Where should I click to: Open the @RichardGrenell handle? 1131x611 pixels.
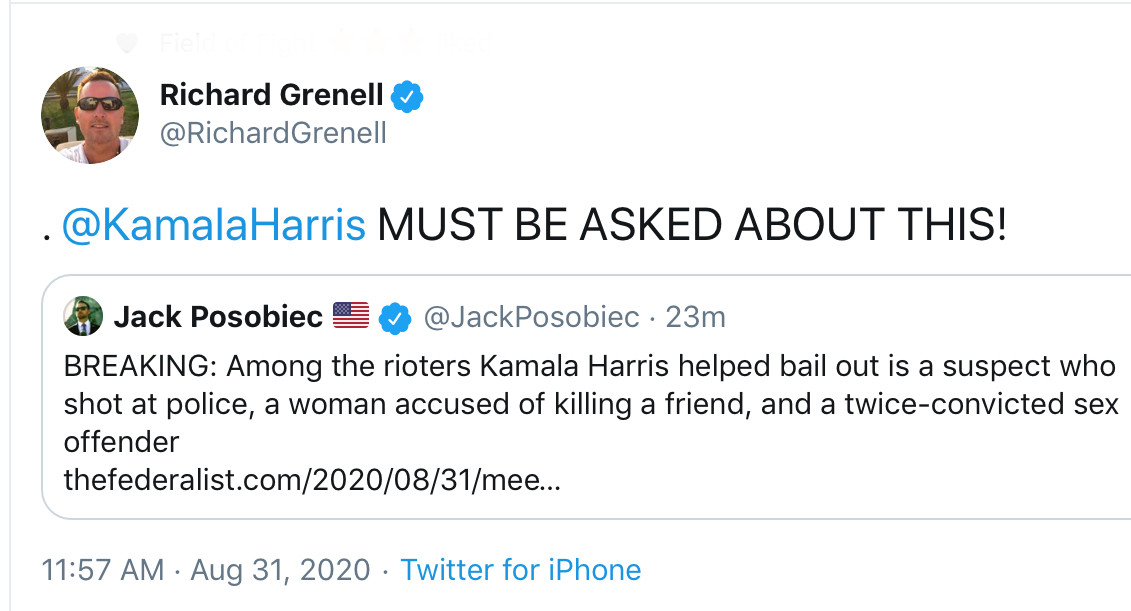coord(273,133)
